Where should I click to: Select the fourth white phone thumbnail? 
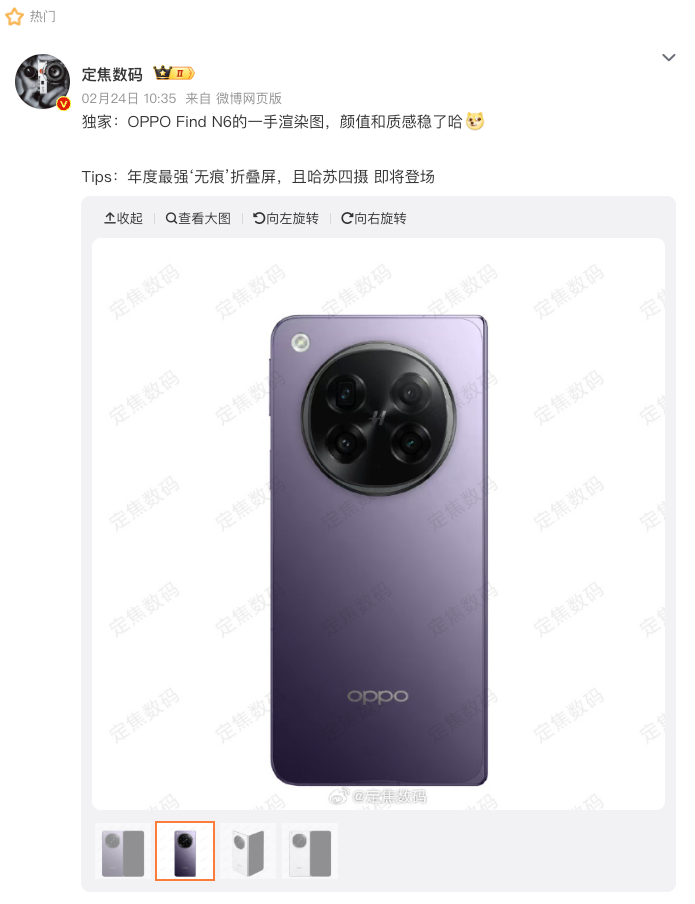(310, 851)
